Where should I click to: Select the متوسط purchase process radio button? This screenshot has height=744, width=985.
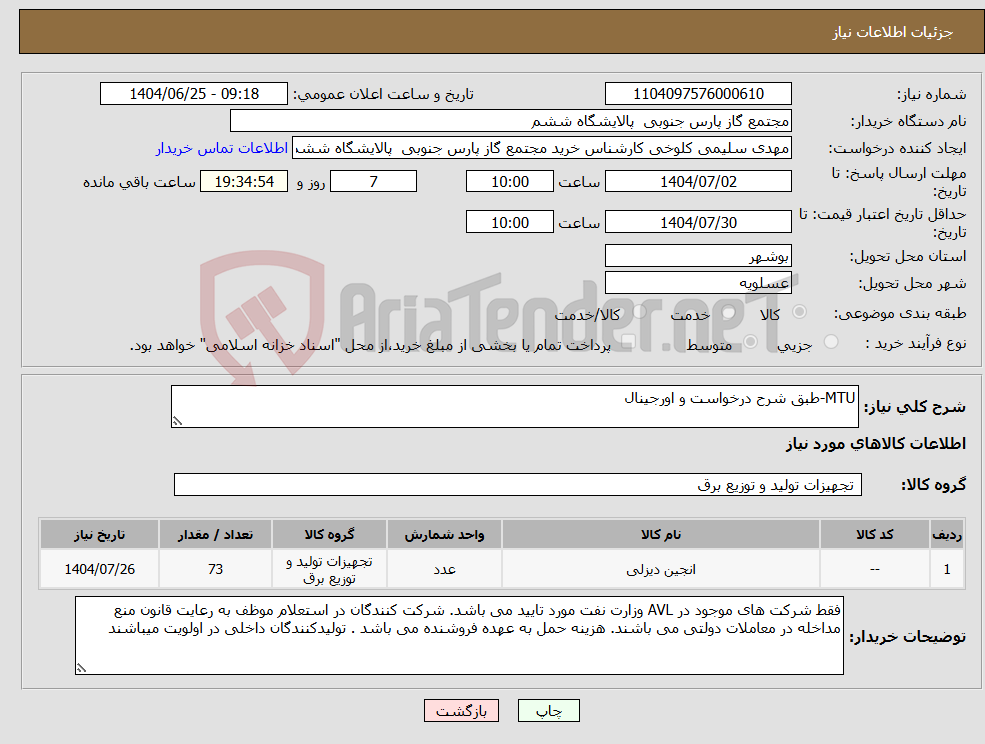coord(750,343)
